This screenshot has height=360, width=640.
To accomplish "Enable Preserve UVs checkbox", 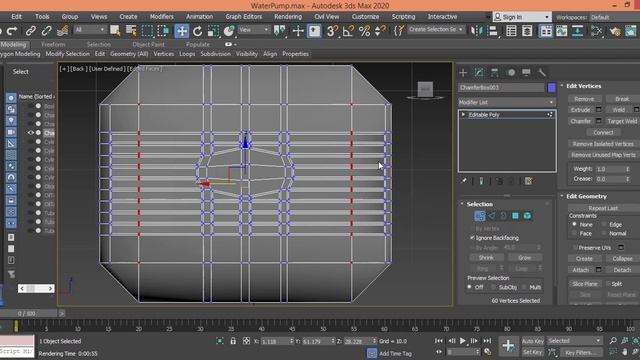I will (575, 248).
